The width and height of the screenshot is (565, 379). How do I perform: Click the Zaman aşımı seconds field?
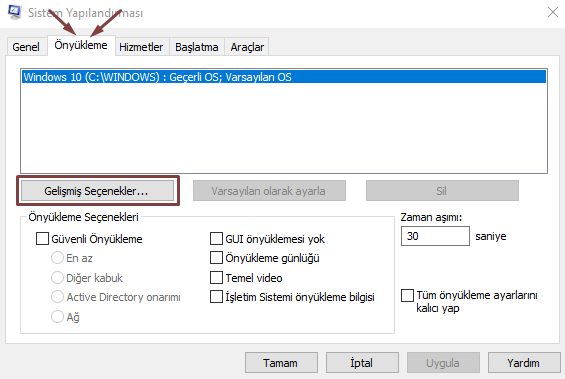[x=435, y=236]
